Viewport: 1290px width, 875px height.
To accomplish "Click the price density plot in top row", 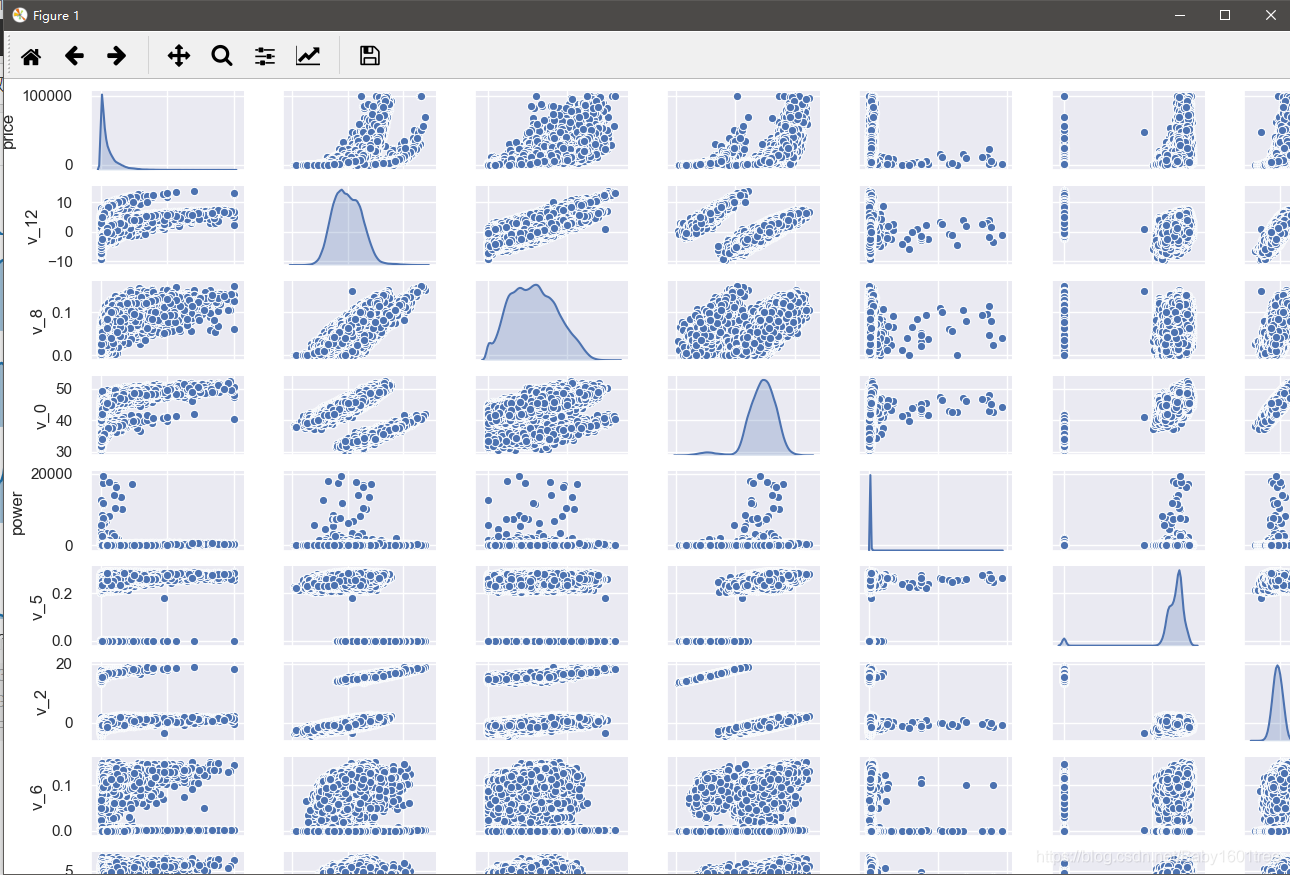I will (168, 130).
